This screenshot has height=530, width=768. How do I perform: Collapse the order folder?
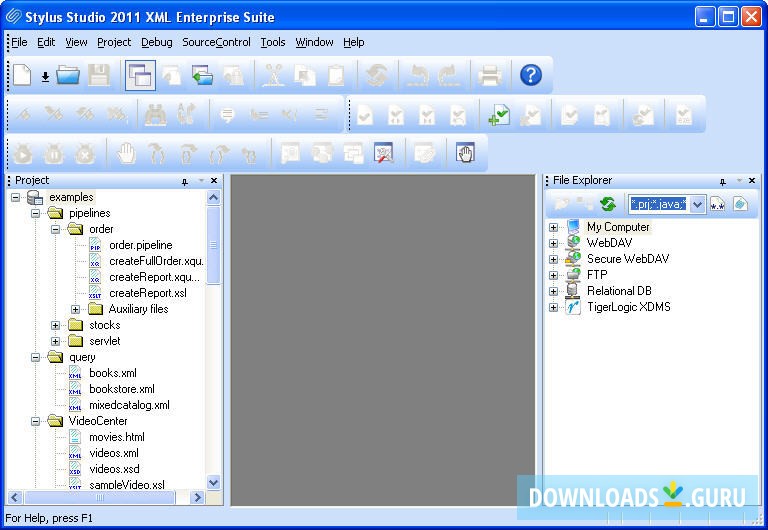point(56,229)
